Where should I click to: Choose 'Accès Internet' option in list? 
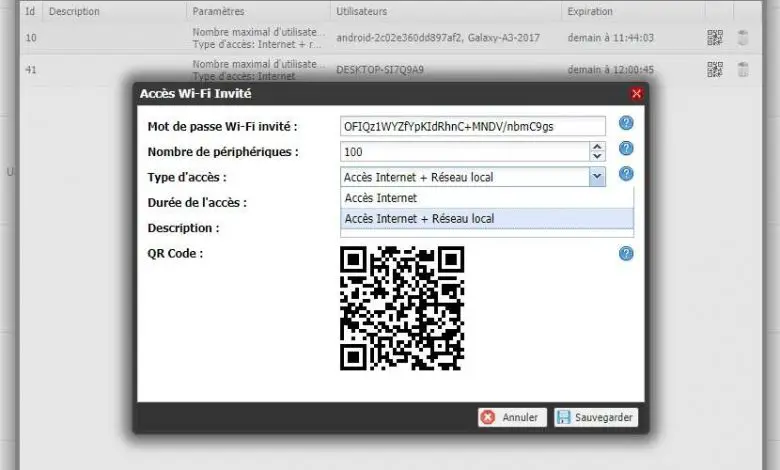[x=487, y=198]
